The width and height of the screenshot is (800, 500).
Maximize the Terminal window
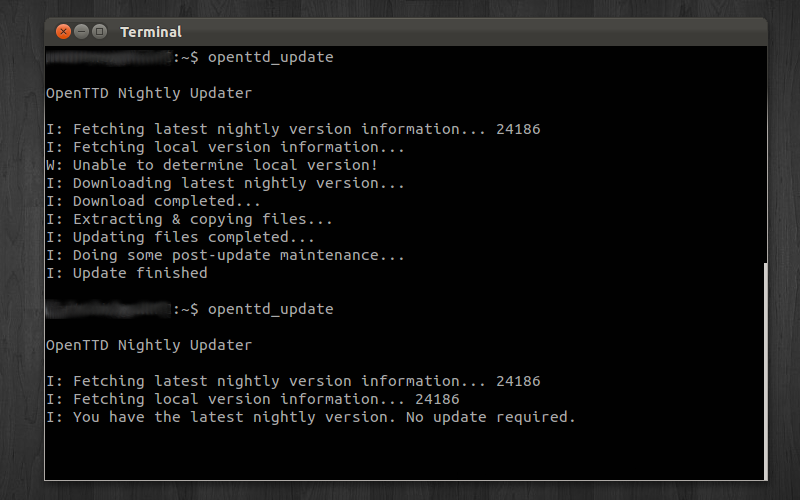tap(100, 32)
